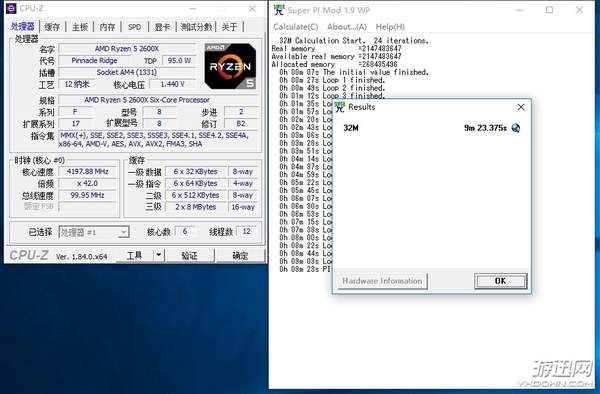This screenshot has height=394, width=600.
Task: Click OK in the Results dialog
Action: tap(501, 281)
